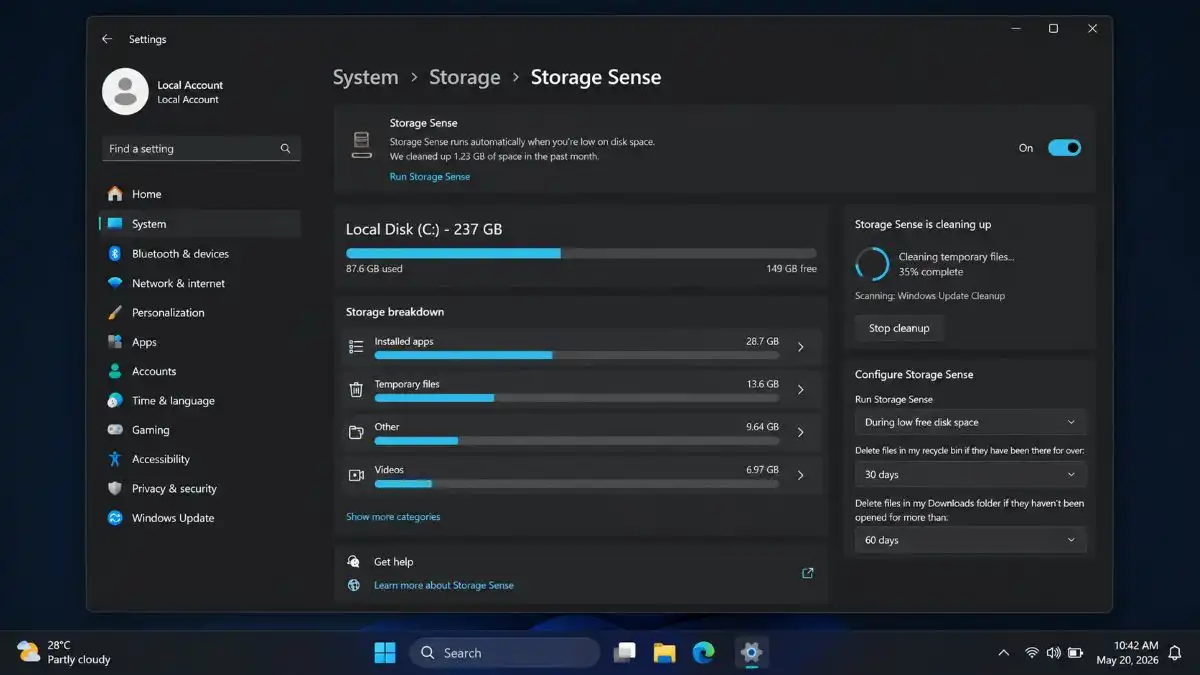Turn off the Storage Sense toggle
This screenshot has width=1200, height=675.
1064,148
